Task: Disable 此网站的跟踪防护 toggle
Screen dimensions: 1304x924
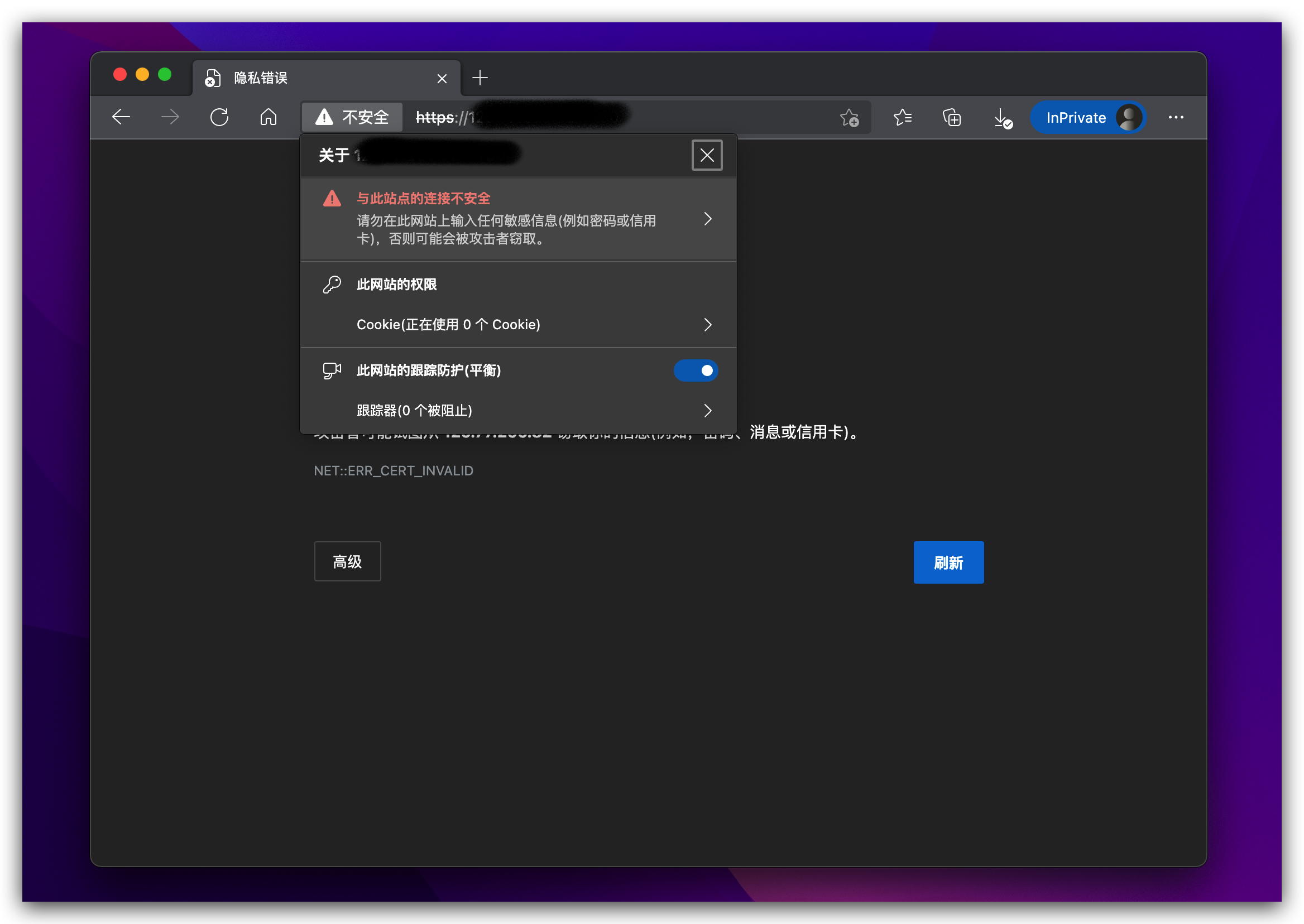Action: tap(696, 370)
